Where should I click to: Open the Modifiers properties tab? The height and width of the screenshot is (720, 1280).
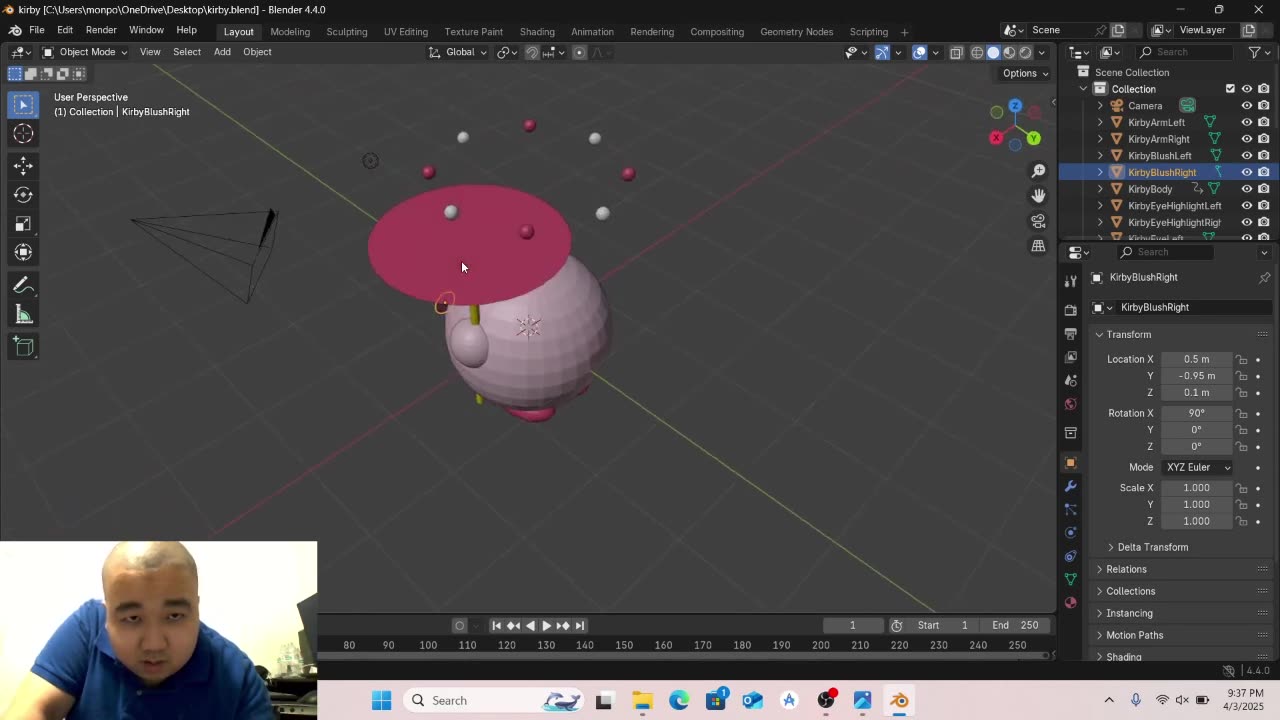coord(1071,486)
